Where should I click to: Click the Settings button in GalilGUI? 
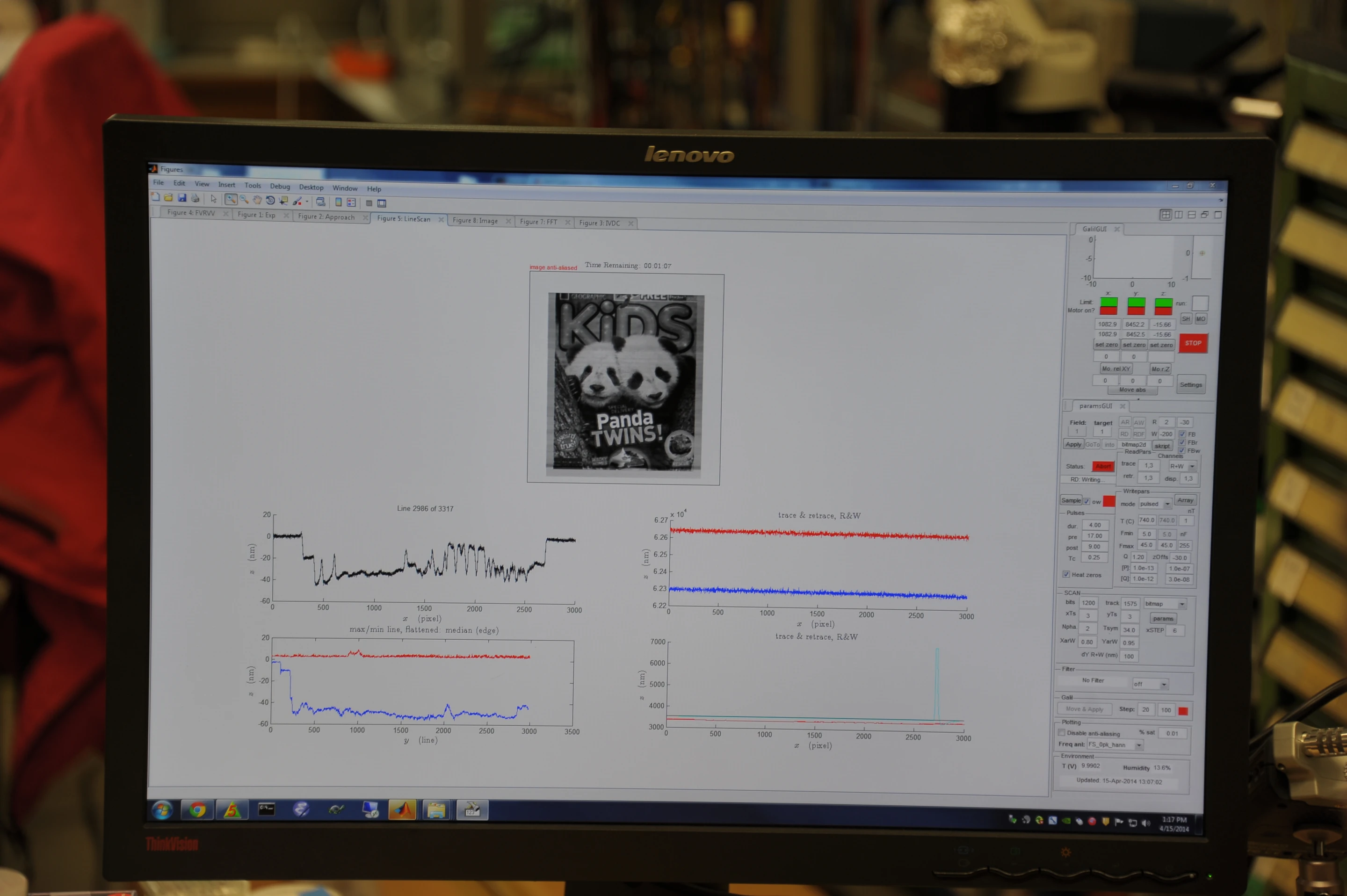1191,384
